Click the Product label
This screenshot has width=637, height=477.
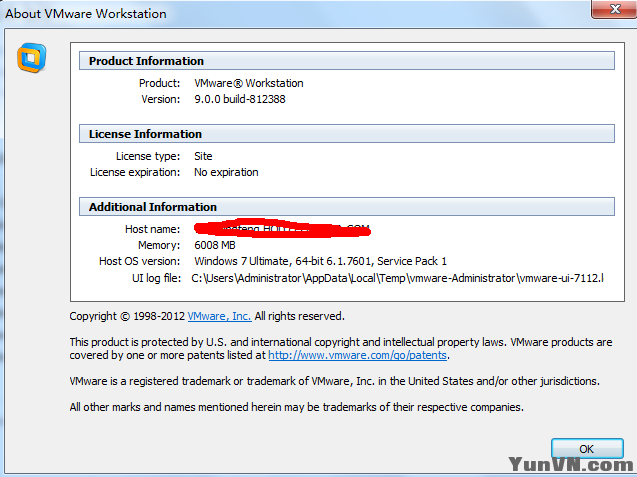point(159,83)
